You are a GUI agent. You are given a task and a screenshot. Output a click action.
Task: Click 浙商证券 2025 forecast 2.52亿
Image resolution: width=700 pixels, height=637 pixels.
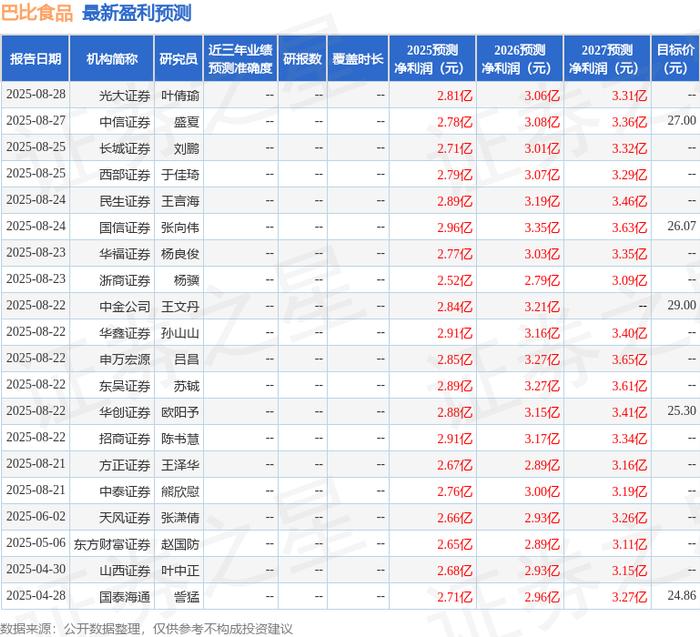[454, 280]
